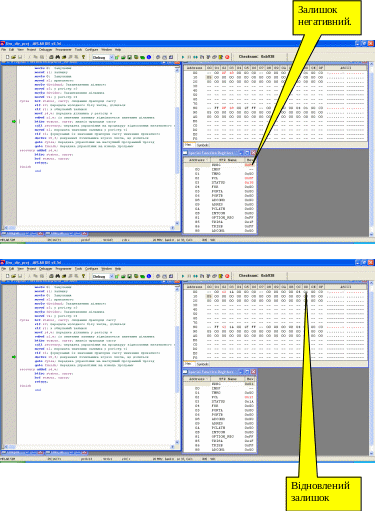
Task: Sort by Address header in top SFR window
Action: [x=197, y=160]
